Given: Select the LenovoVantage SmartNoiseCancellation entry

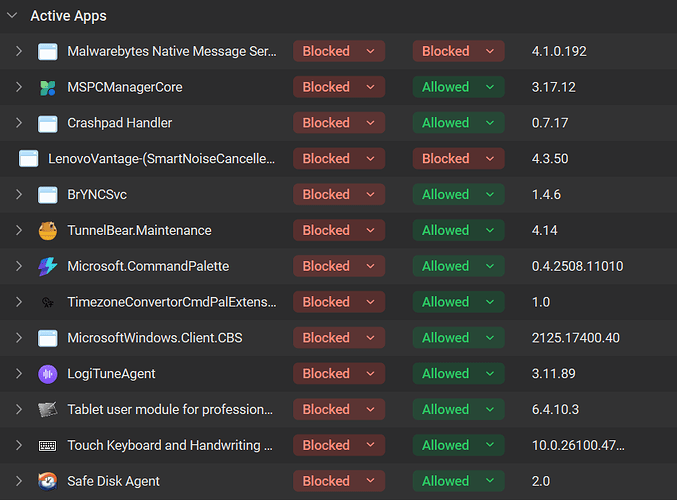Looking at the screenshot, I should point(161,158).
